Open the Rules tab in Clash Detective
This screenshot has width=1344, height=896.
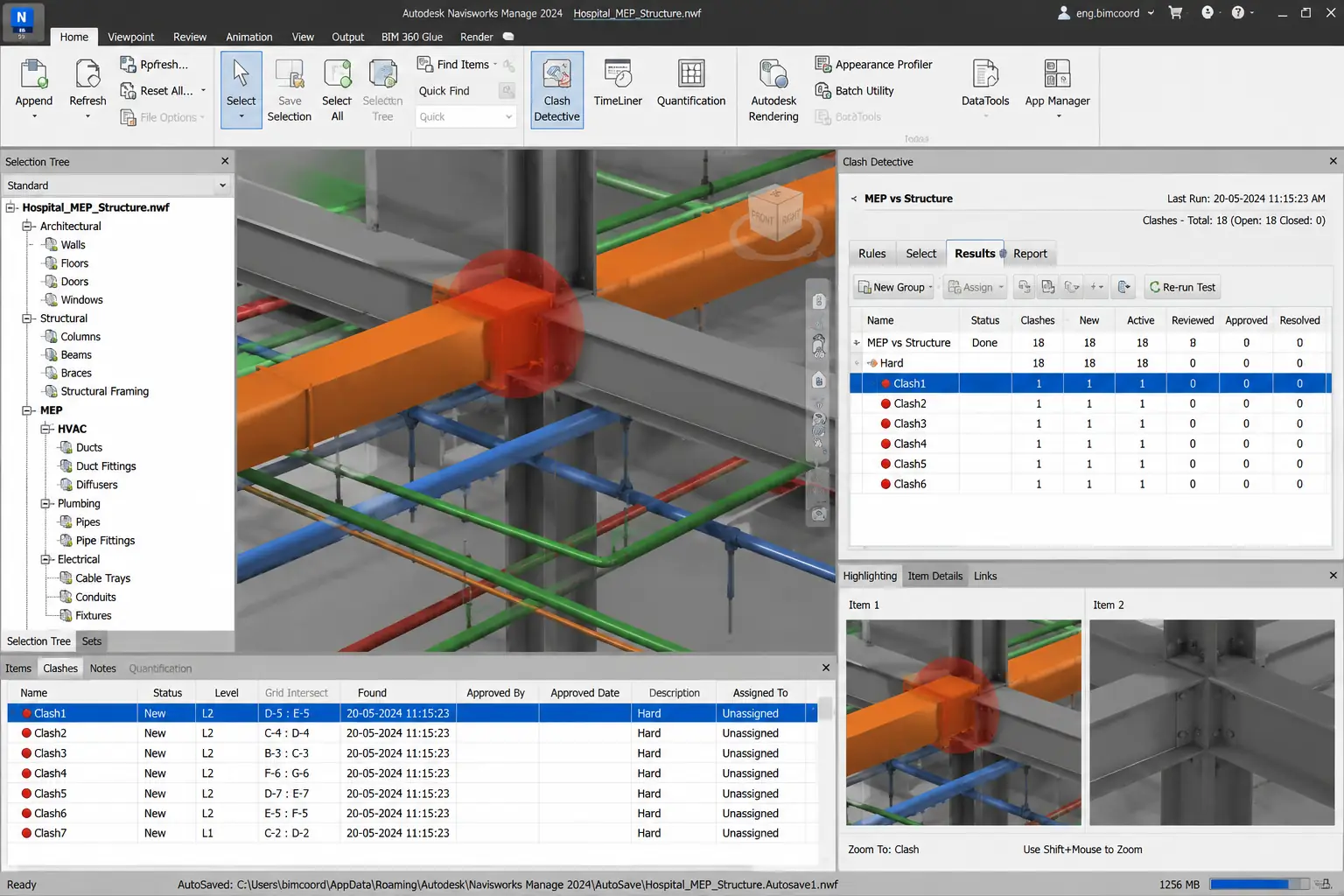(x=871, y=254)
